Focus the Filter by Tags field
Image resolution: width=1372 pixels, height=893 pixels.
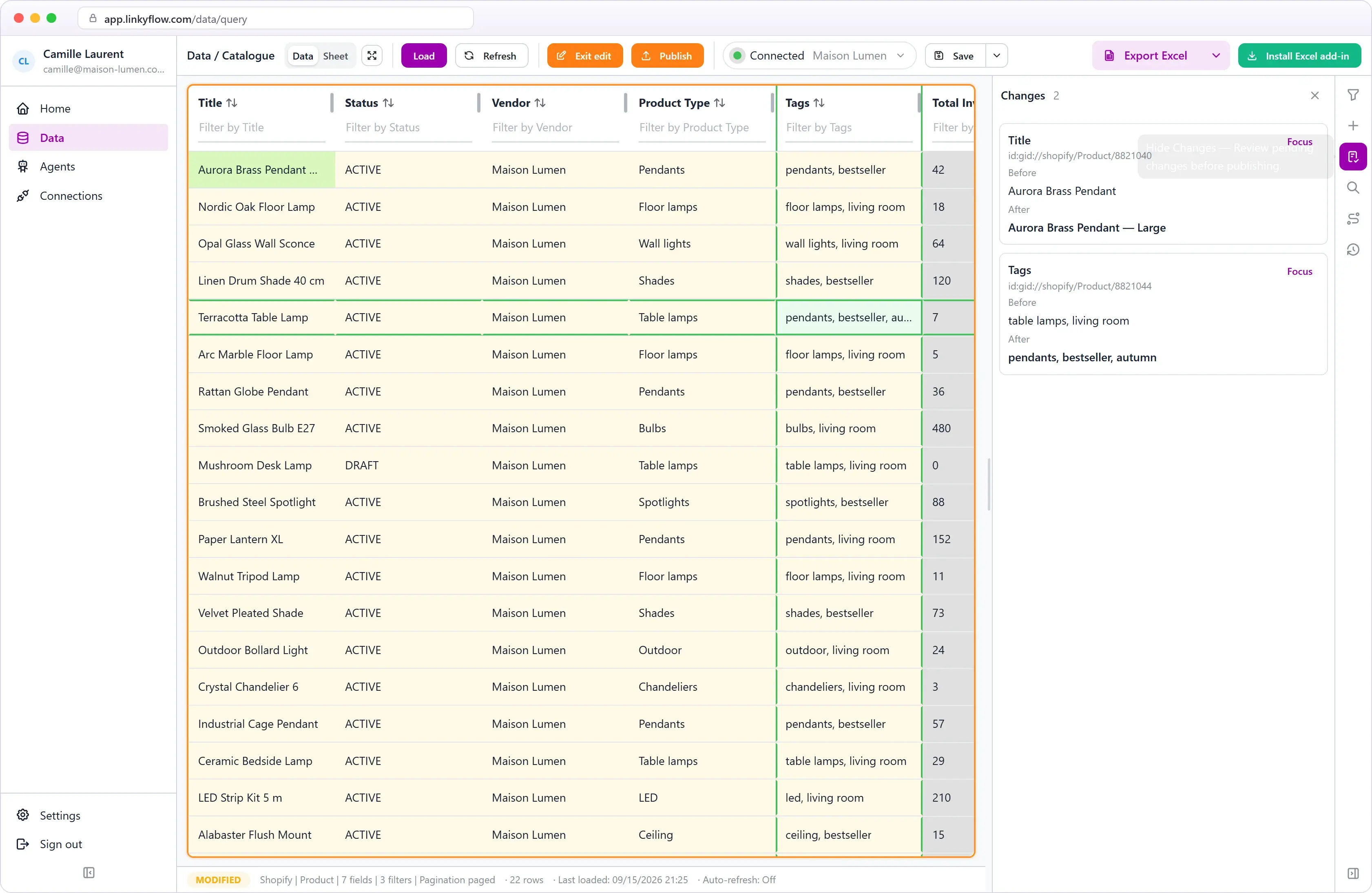(849, 127)
